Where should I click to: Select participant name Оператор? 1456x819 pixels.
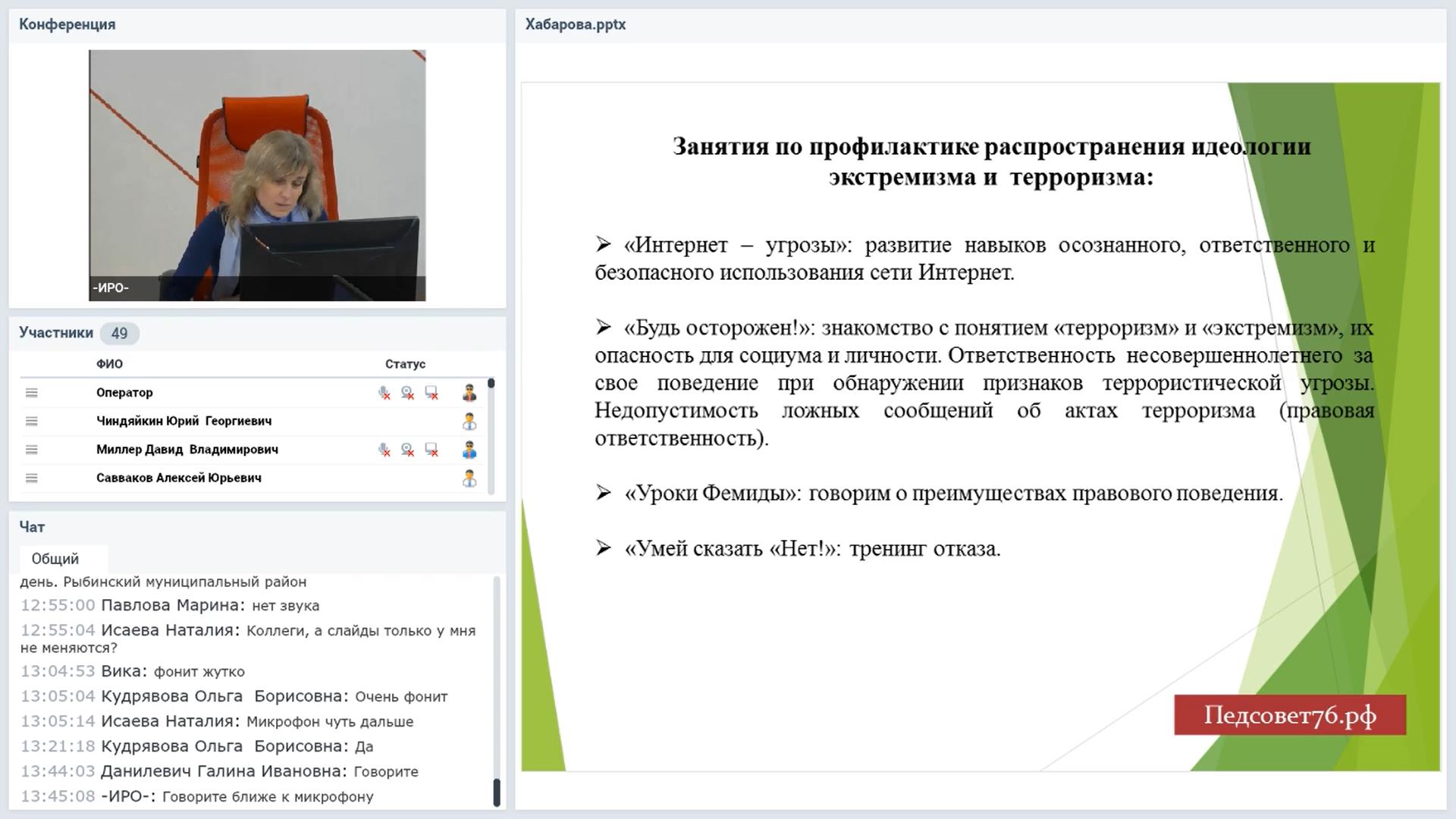[x=124, y=393]
